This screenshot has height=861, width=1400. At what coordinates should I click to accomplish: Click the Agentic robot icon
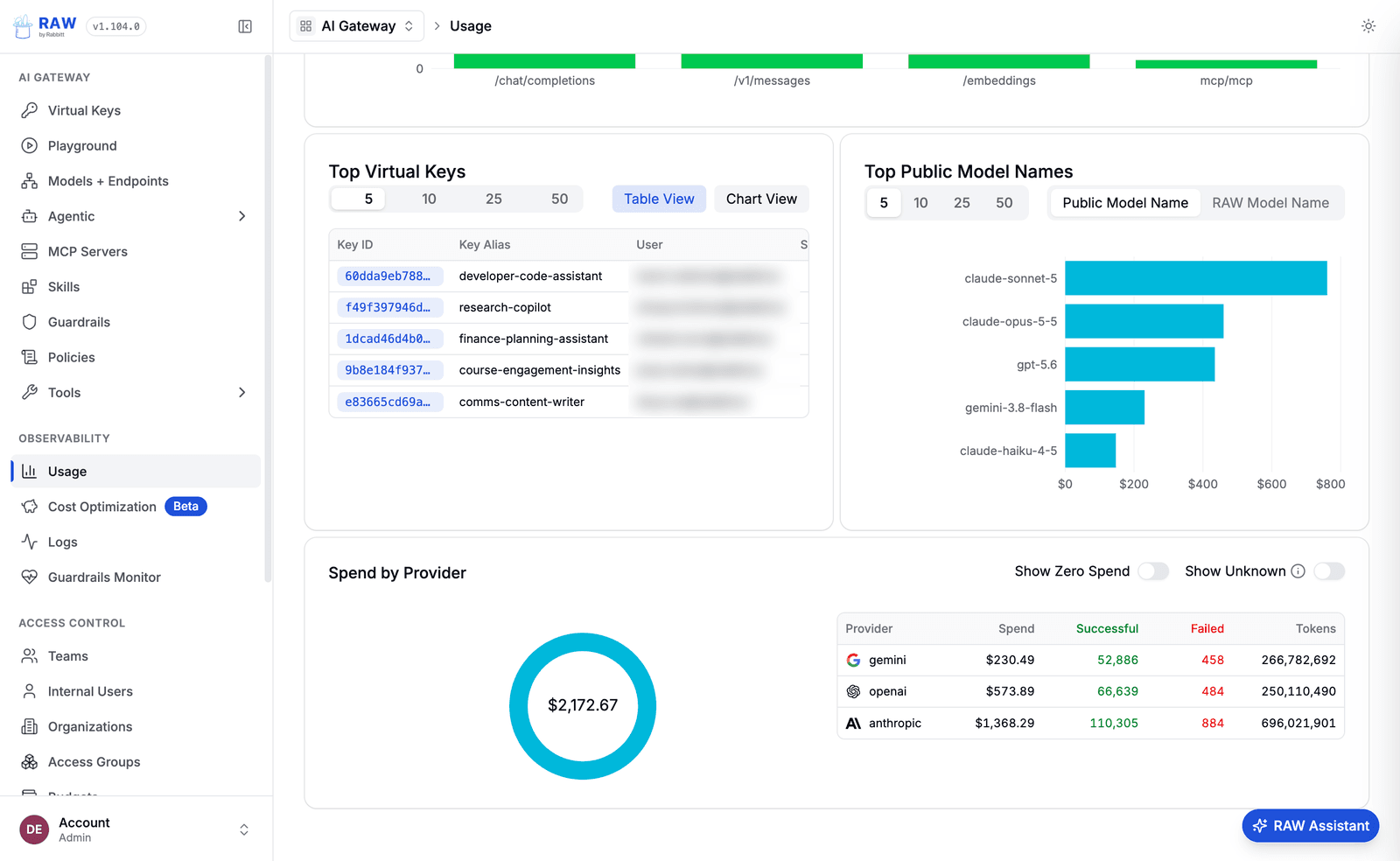pyautogui.click(x=30, y=216)
